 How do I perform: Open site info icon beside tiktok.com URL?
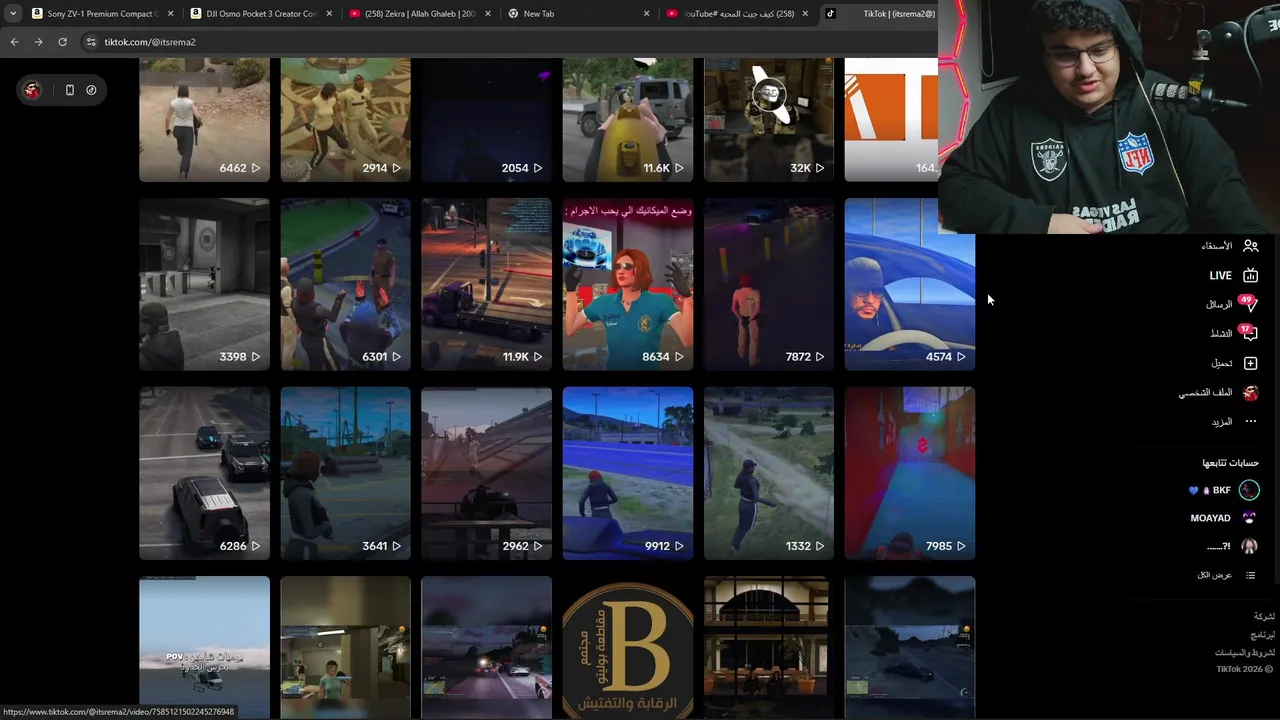(x=91, y=42)
